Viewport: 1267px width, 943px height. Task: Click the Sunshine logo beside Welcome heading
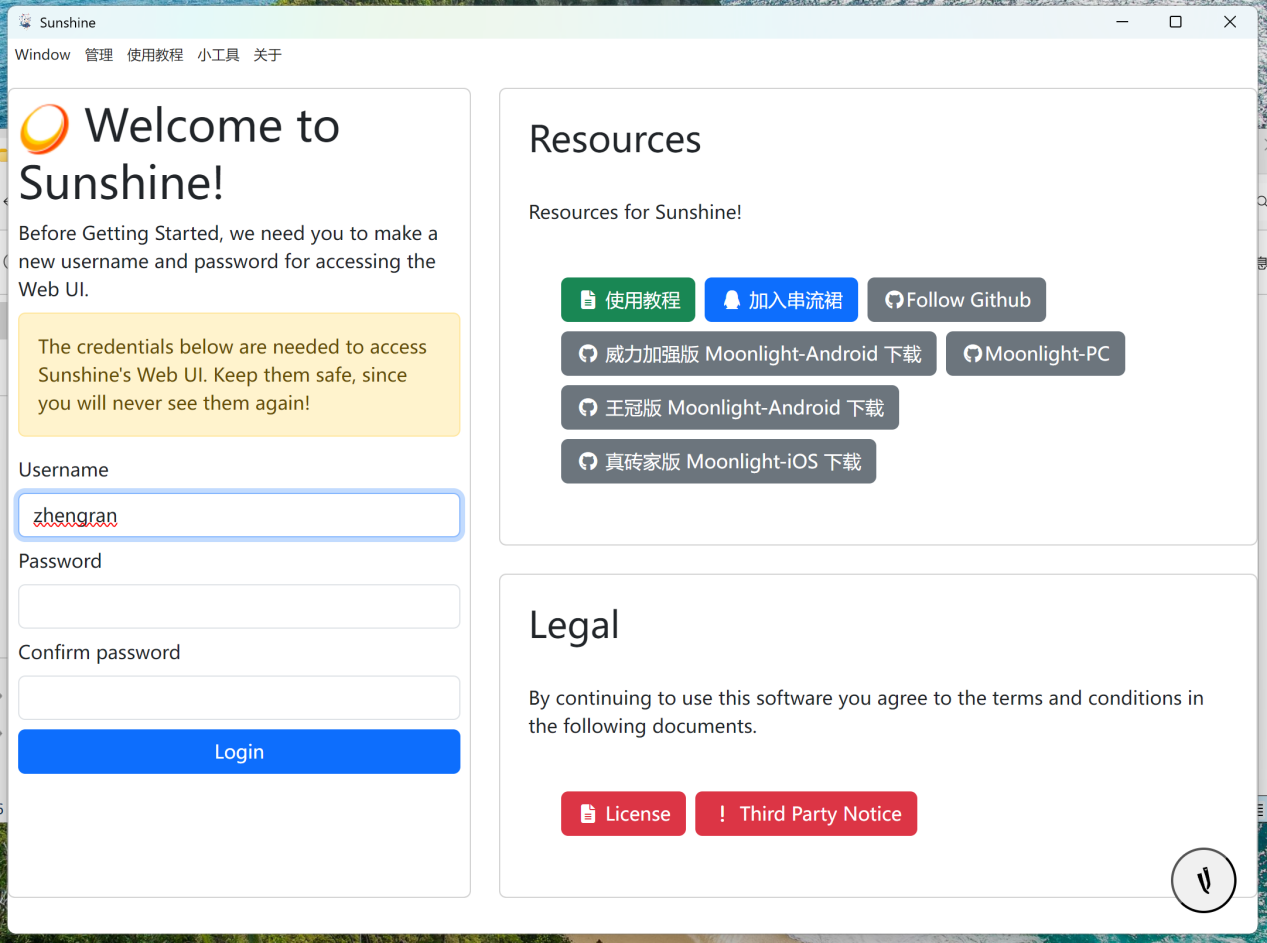pos(45,129)
